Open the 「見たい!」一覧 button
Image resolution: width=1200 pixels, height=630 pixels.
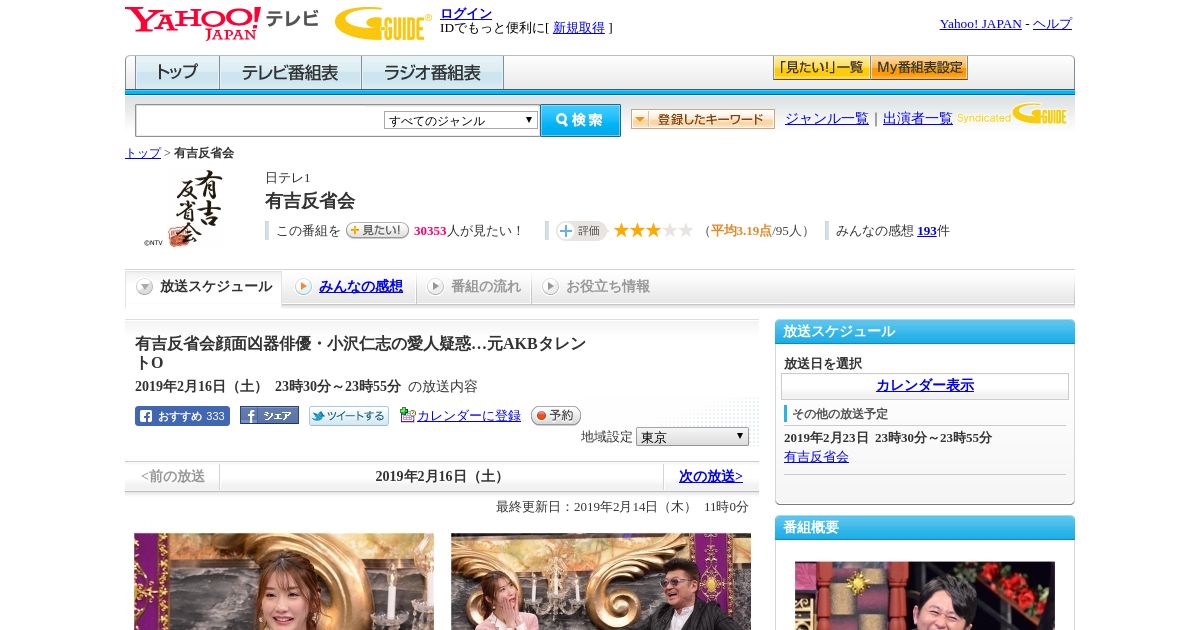coord(821,68)
